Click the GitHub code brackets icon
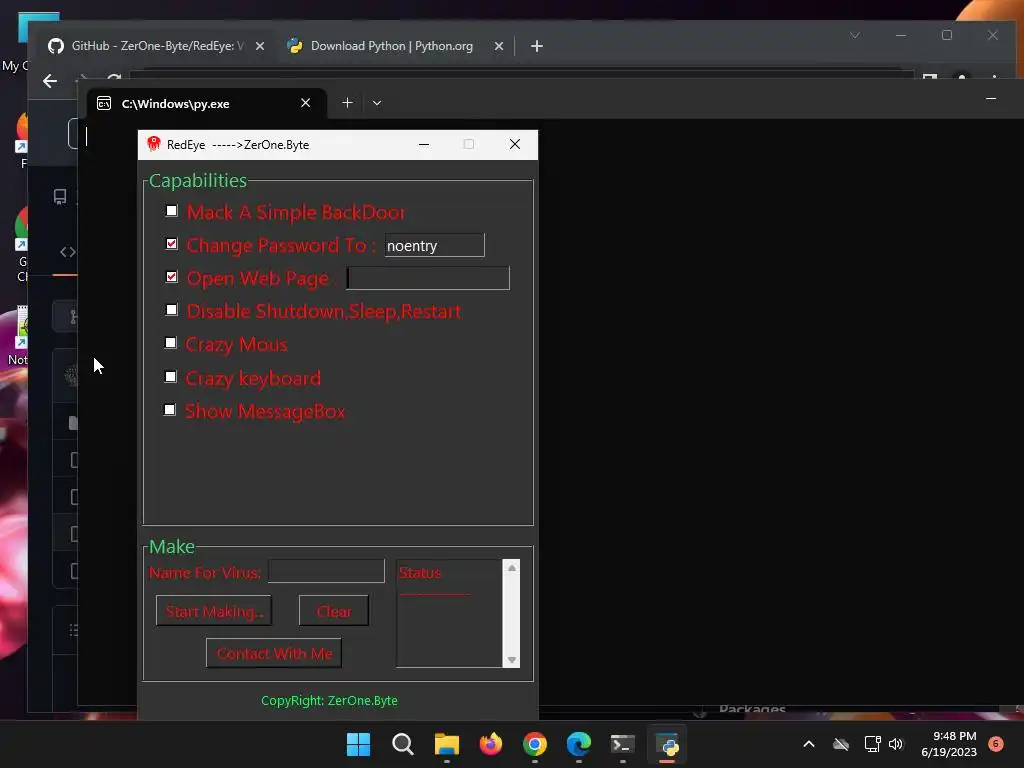The width and height of the screenshot is (1024, 768). tap(68, 252)
